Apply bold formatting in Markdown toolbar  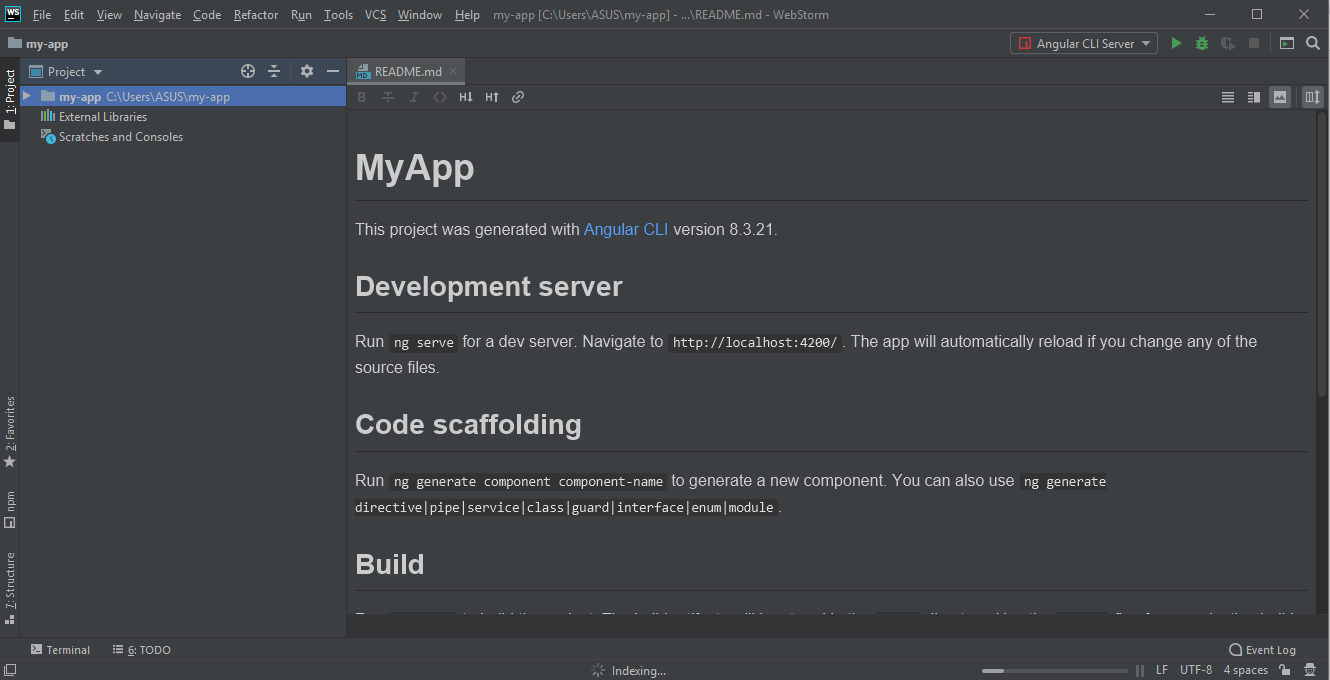tap(362, 97)
